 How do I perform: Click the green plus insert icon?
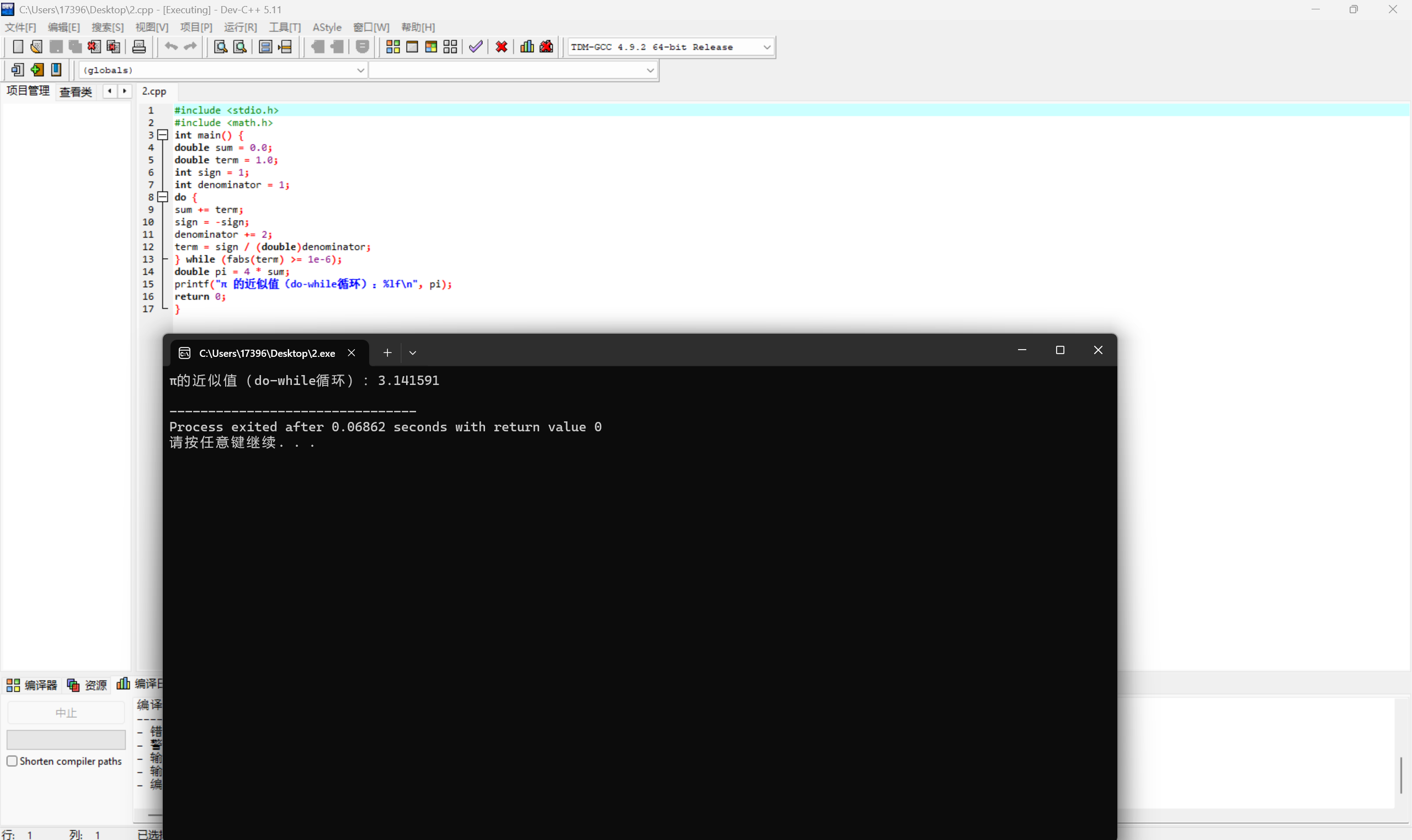(38, 69)
